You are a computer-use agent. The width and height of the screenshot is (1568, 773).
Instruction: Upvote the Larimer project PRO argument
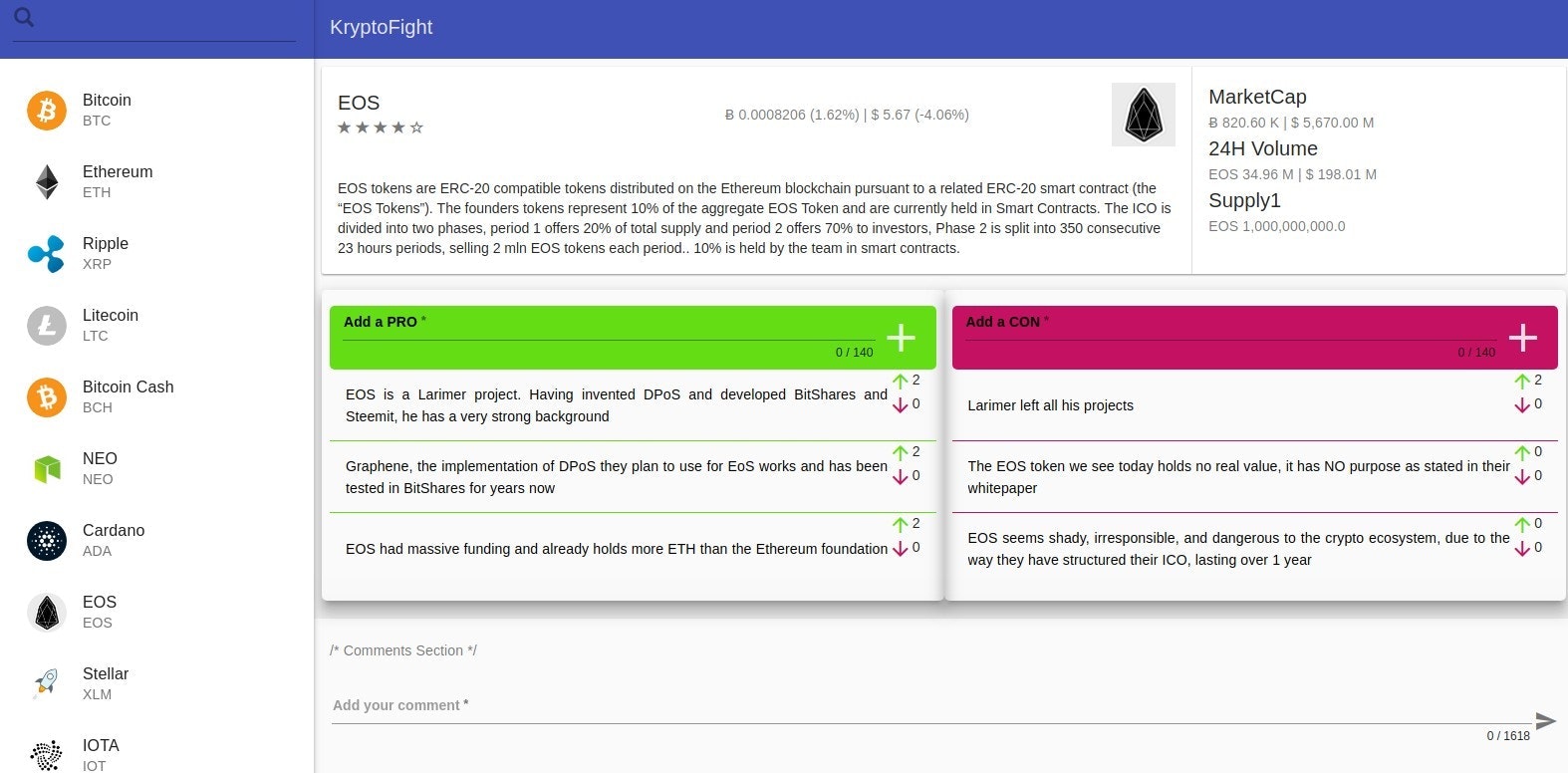[x=901, y=381]
